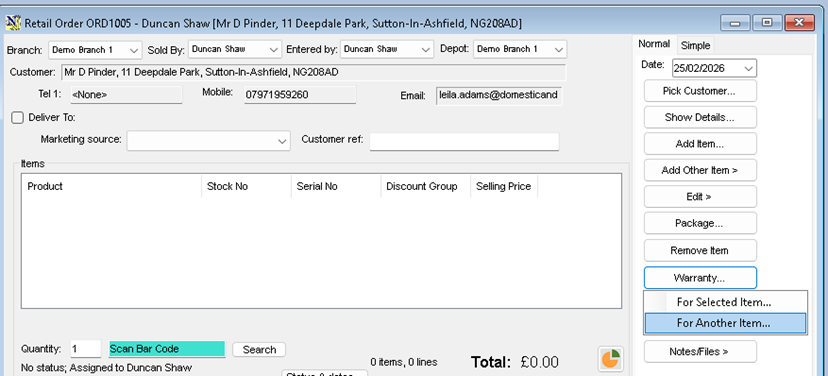Open the Depot dropdown

click(x=520, y=50)
